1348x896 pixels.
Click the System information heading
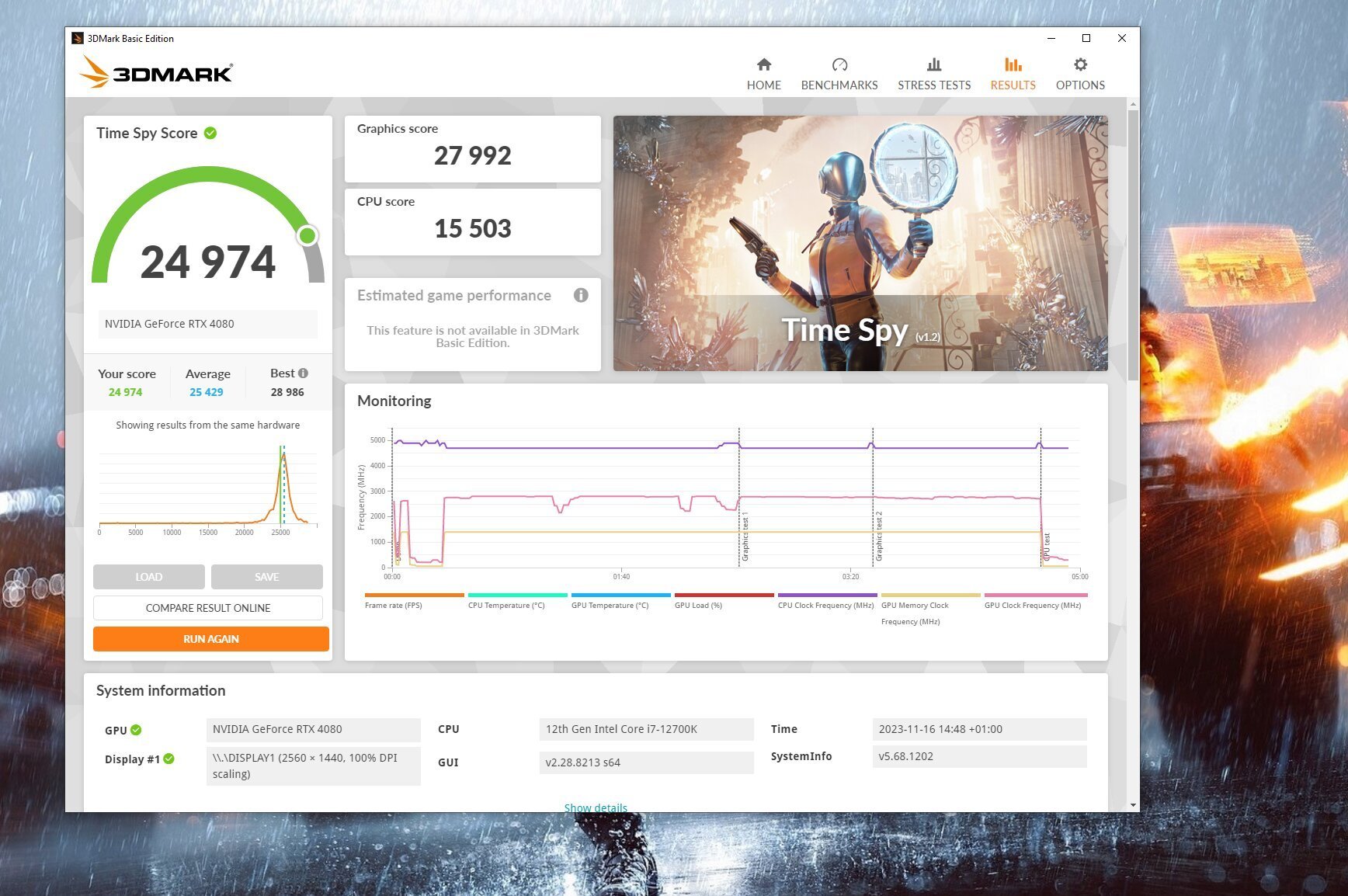[x=161, y=690]
